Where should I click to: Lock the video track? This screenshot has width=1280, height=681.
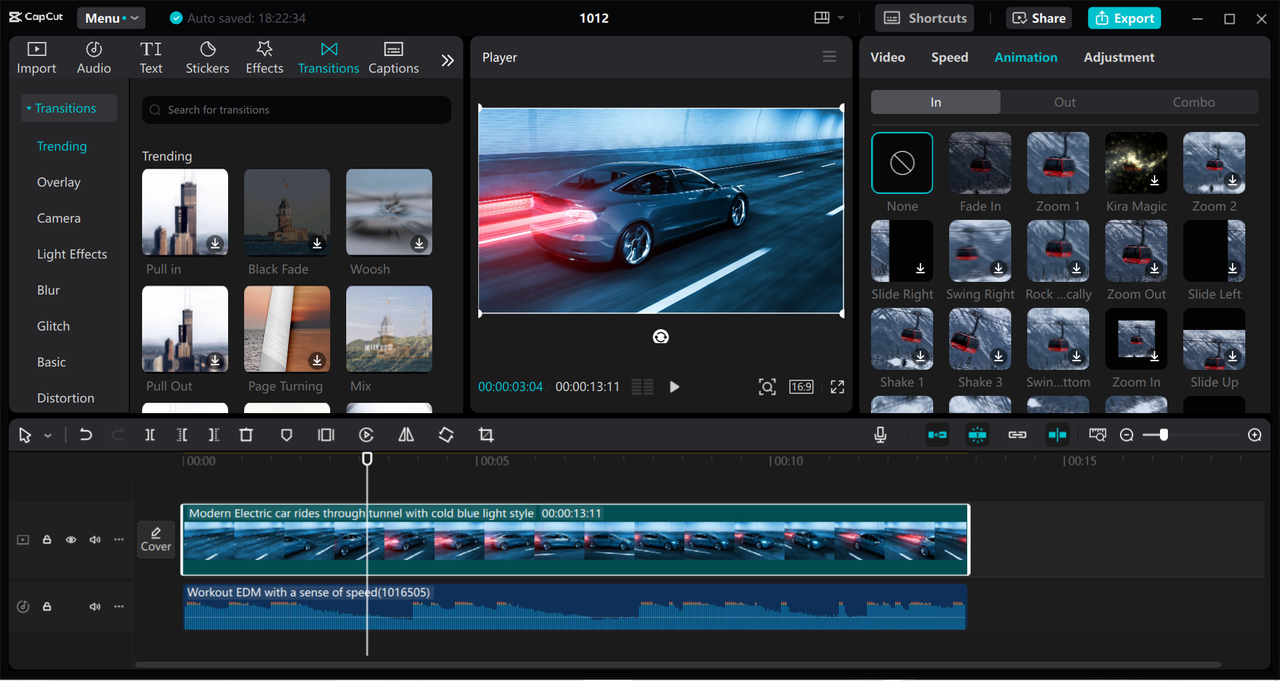47,540
